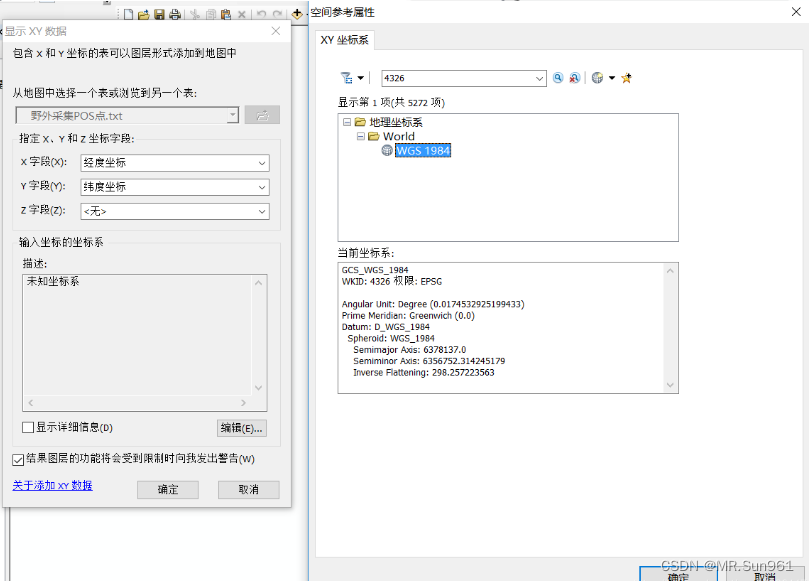Select WGS 1984 coordinate system

pos(420,149)
